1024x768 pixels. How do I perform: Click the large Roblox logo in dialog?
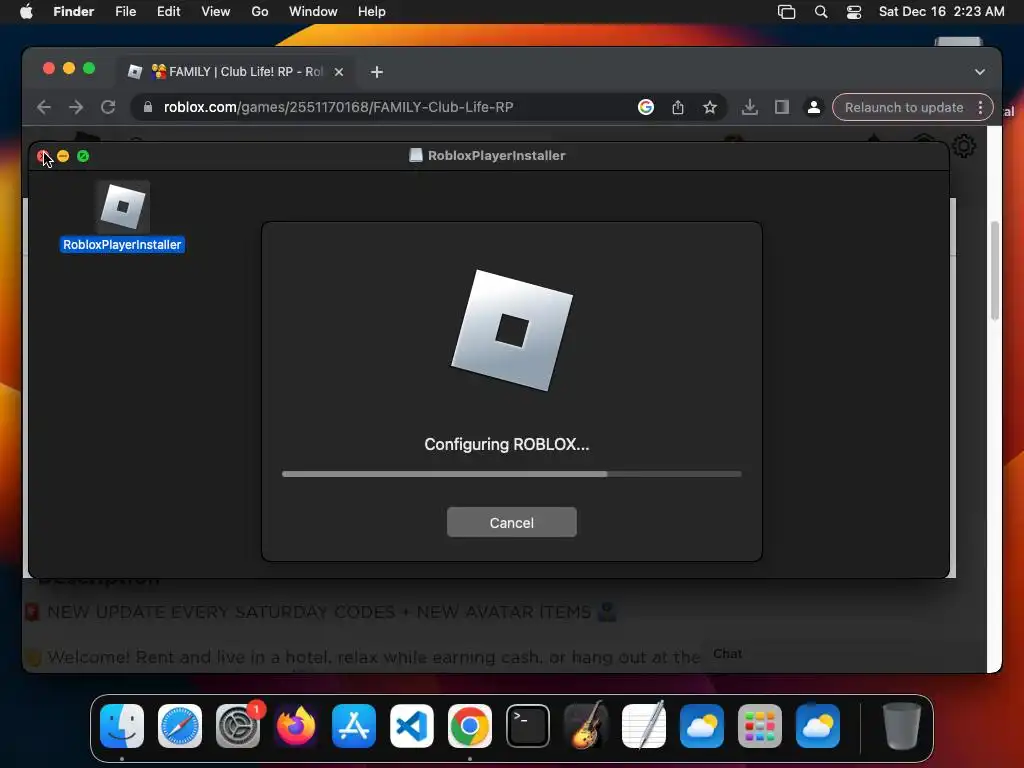pos(512,330)
